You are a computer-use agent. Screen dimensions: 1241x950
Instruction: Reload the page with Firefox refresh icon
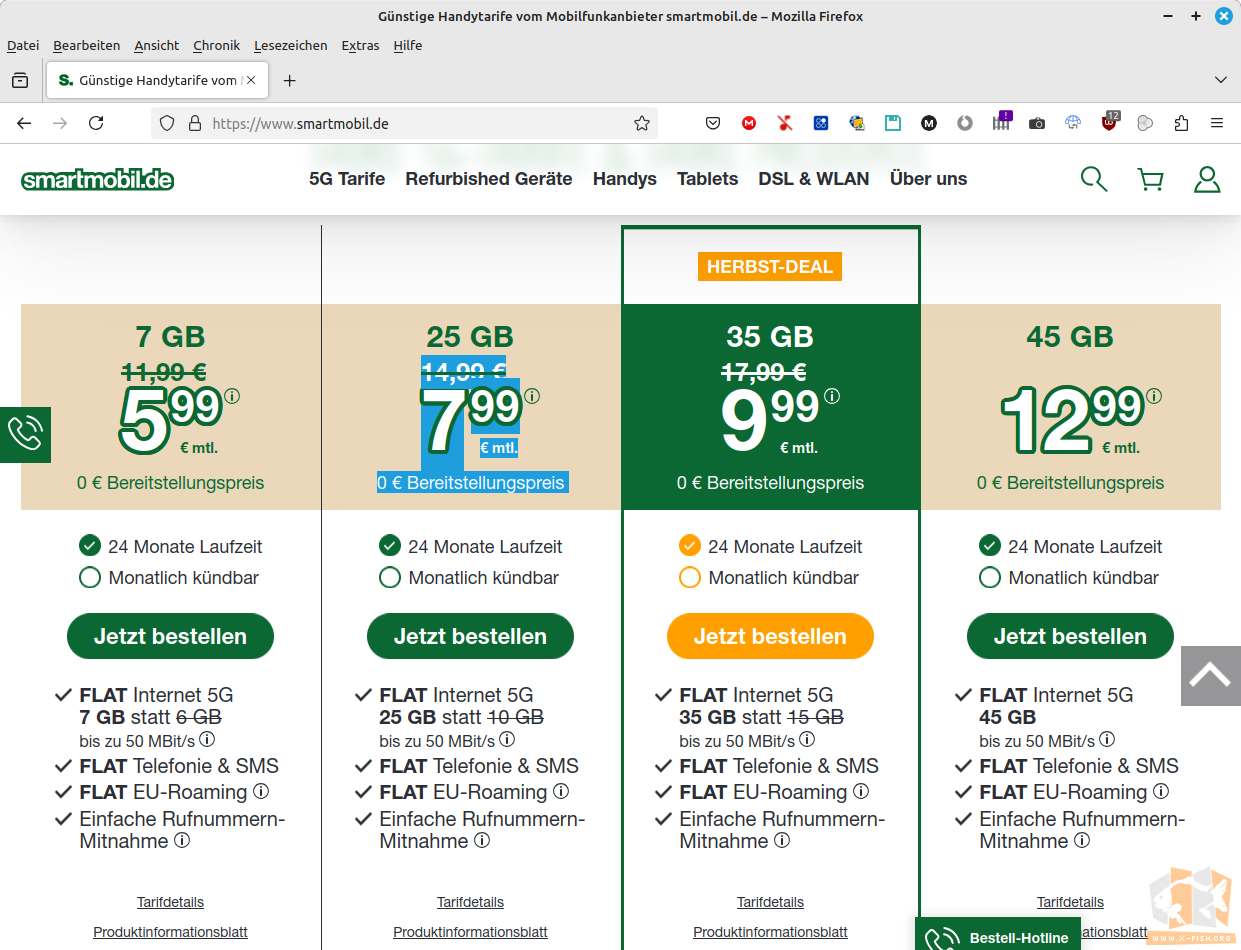(x=96, y=123)
